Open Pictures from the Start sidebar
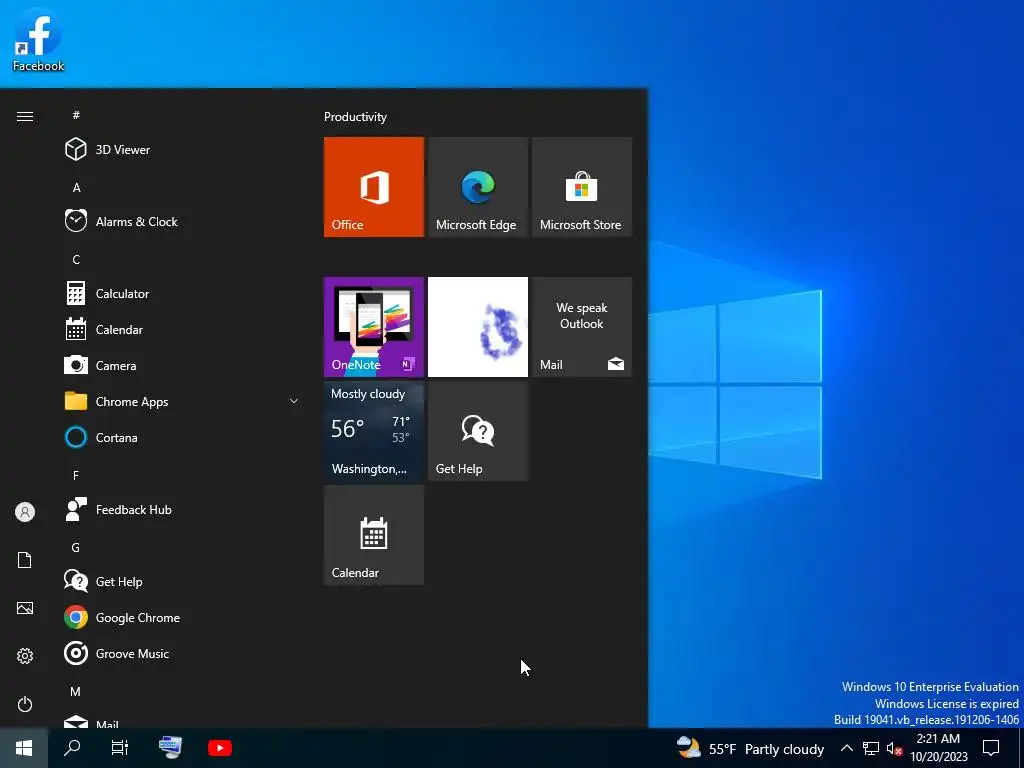This screenshot has width=1024, height=768. (25, 608)
